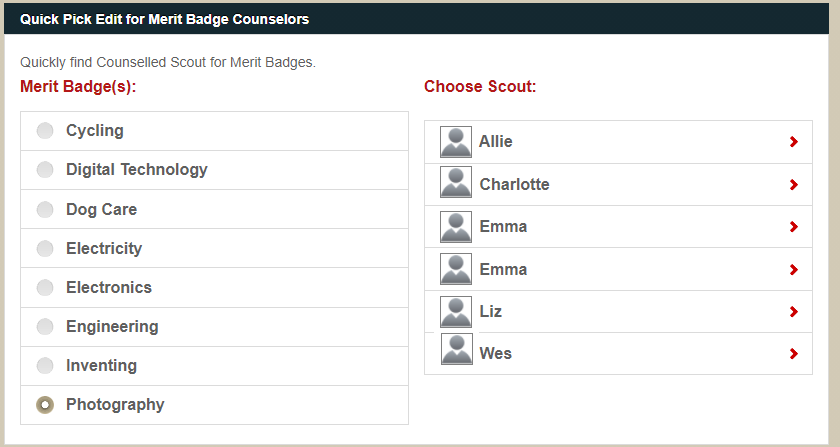Open the second Emma scout name
Screen dimensions: 840x447
[503, 270]
